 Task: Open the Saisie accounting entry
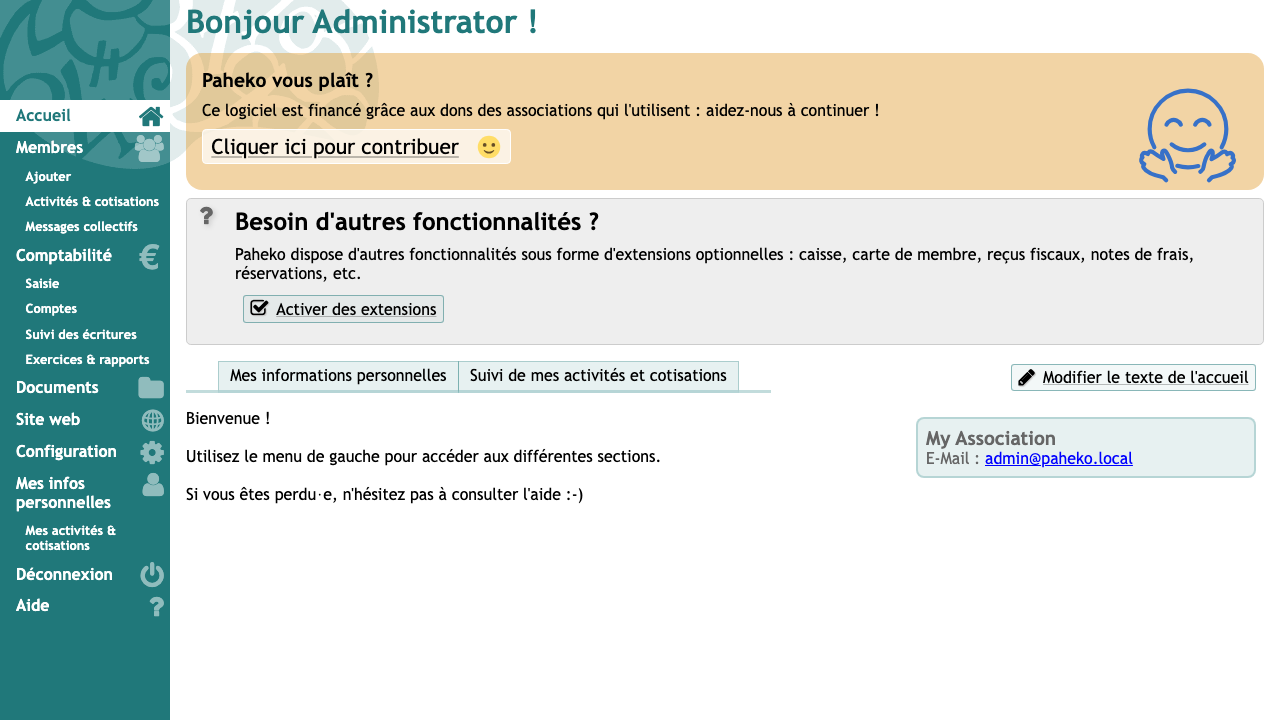tap(42, 284)
